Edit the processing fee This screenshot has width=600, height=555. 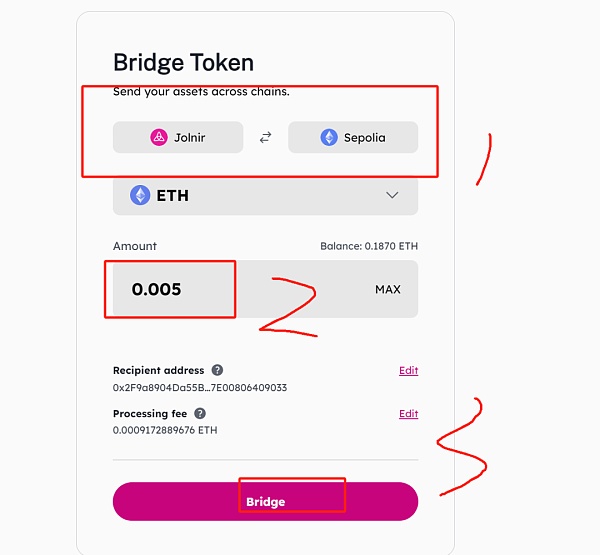[408, 413]
